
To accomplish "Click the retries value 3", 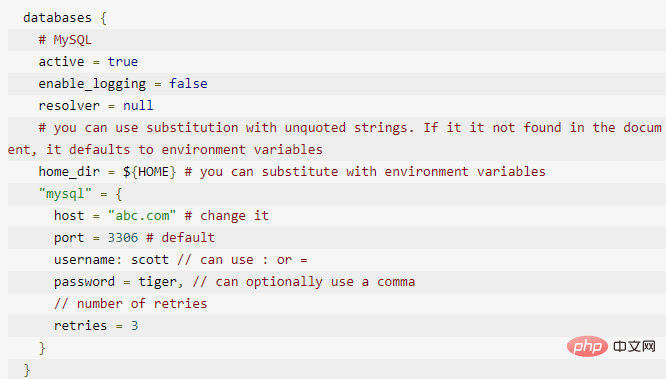I will click(x=135, y=326).
